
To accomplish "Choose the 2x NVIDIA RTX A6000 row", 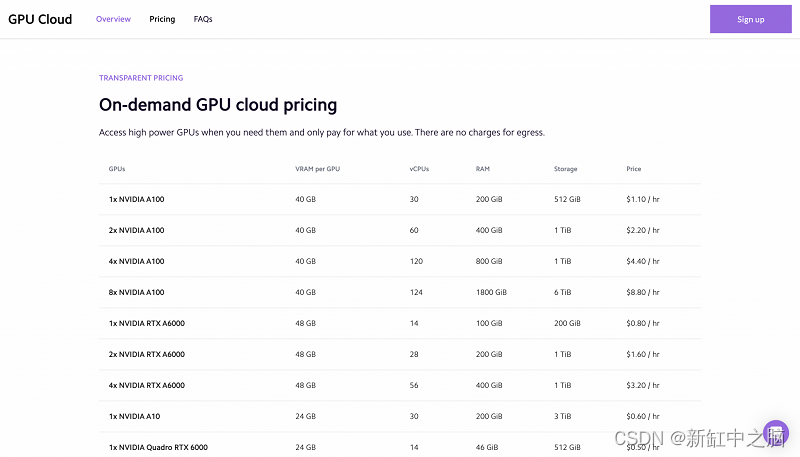I will [399, 354].
